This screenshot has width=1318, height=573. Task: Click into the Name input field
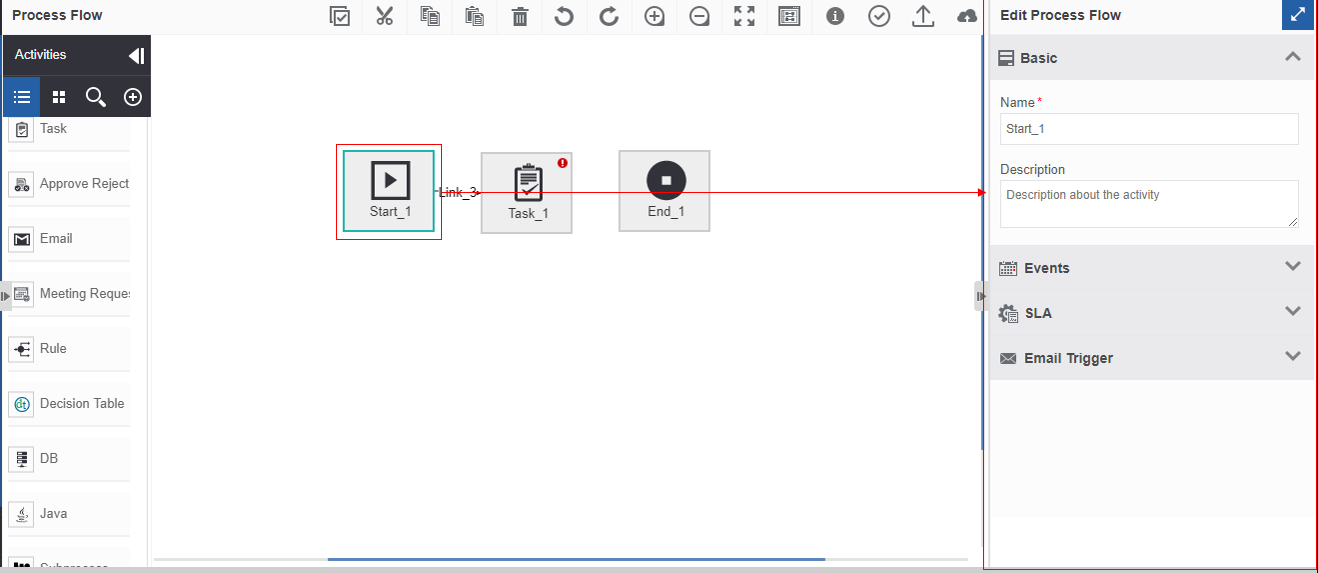point(1149,129)
